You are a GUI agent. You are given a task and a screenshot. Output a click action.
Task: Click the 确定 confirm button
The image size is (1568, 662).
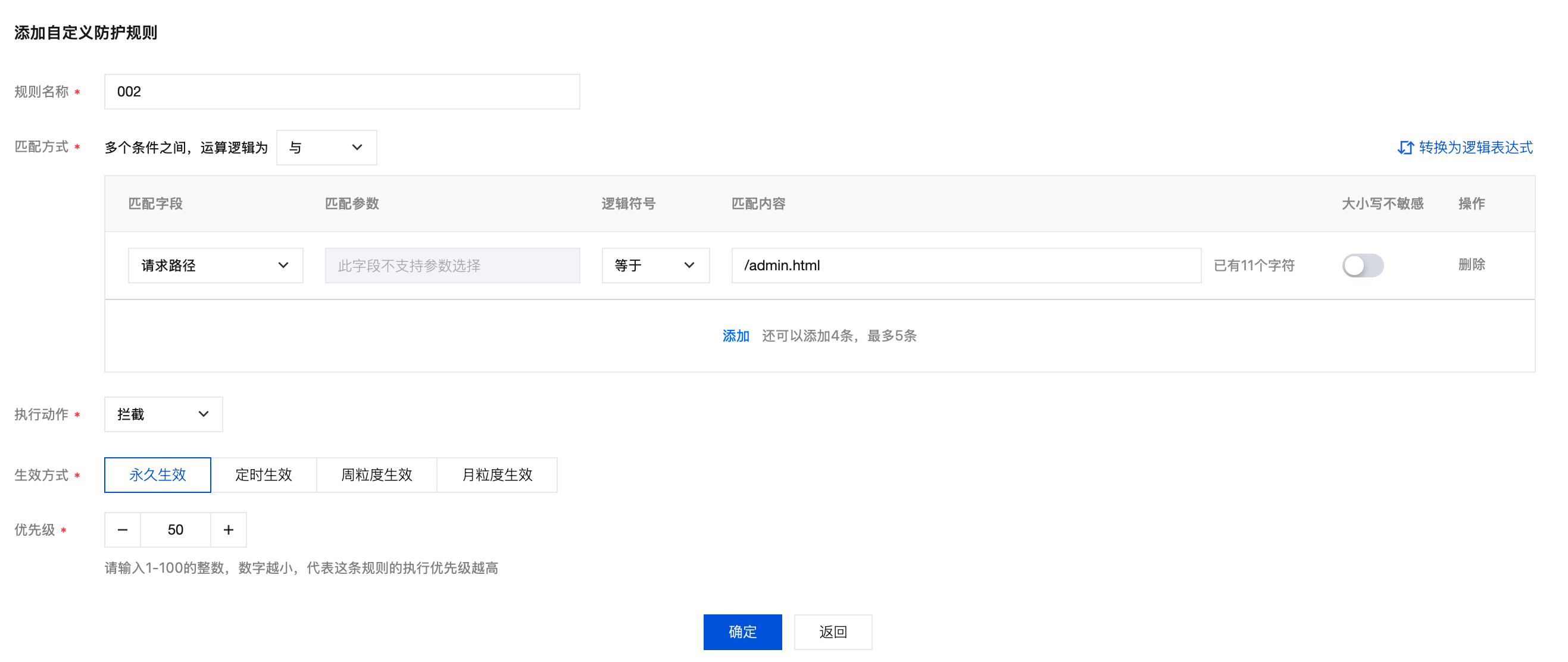[x=742, y=632]
